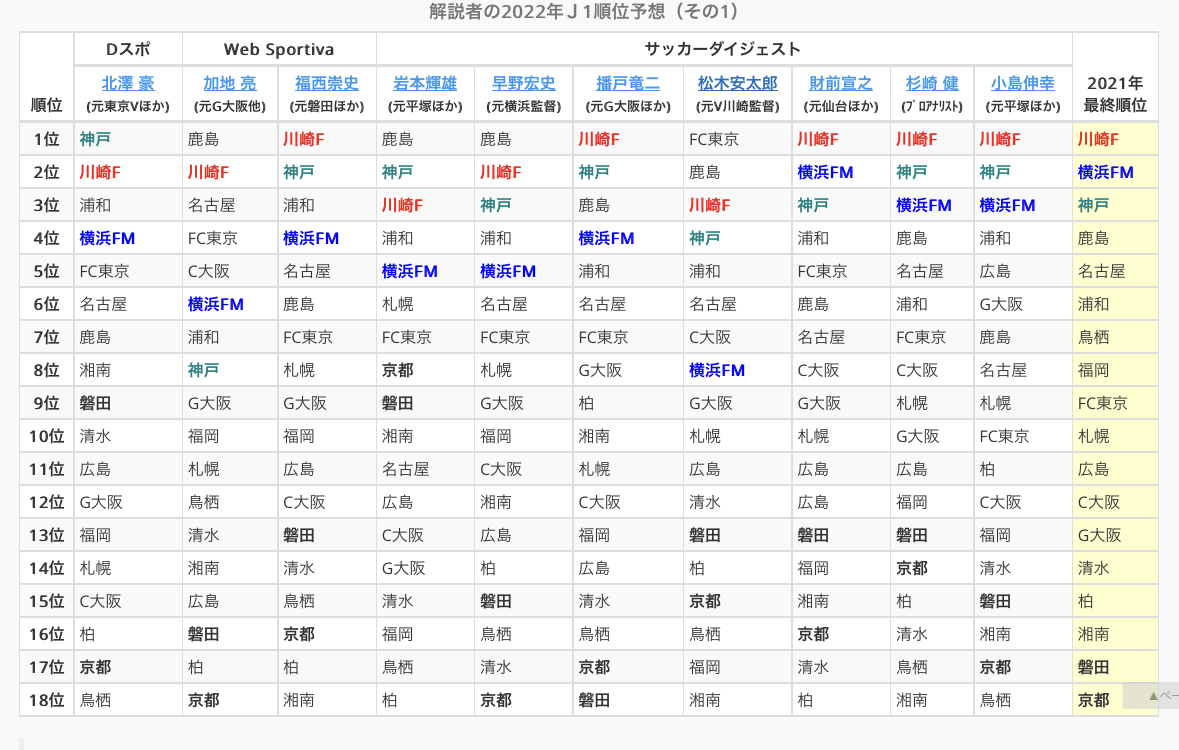Image resolution: width=1179 pixels, height=750 pixels.
Task: Select 広島 in 小島伸幸's 5位 cell
Action: coord(995,272)
